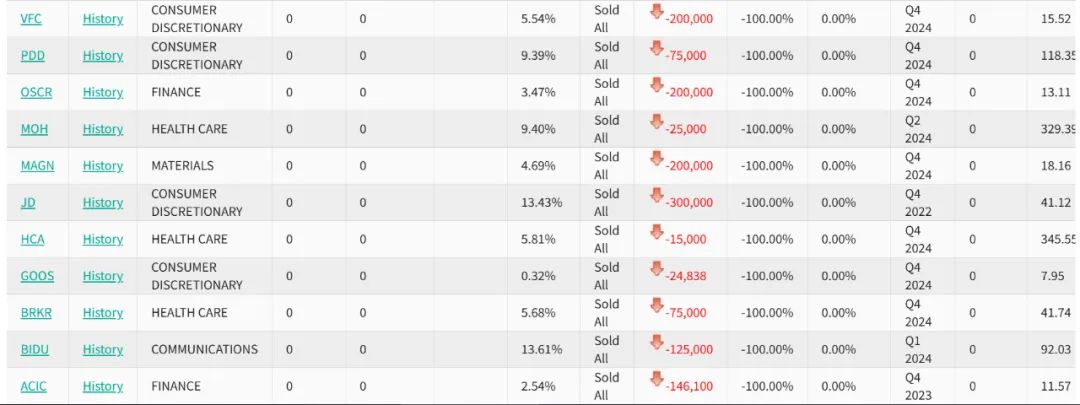View History for OSCR

click(103, 92)
